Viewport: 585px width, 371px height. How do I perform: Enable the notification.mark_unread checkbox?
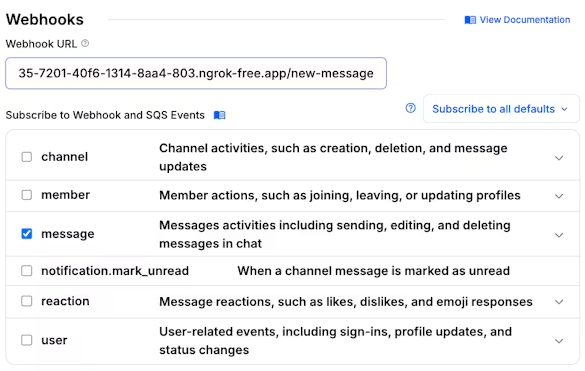pos(26,271)
